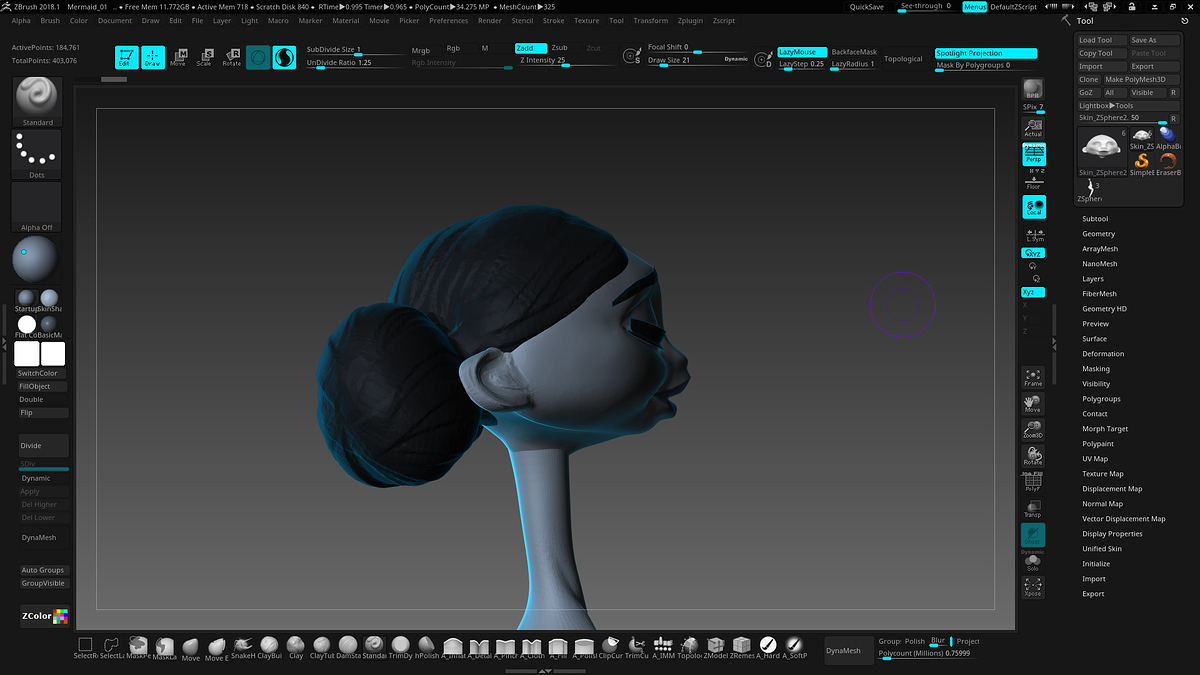The width and height of the screenshot is (1200, 675).
Task: Click the Auto Groups button
Action: pyautogui.click(x=44, y=570)
